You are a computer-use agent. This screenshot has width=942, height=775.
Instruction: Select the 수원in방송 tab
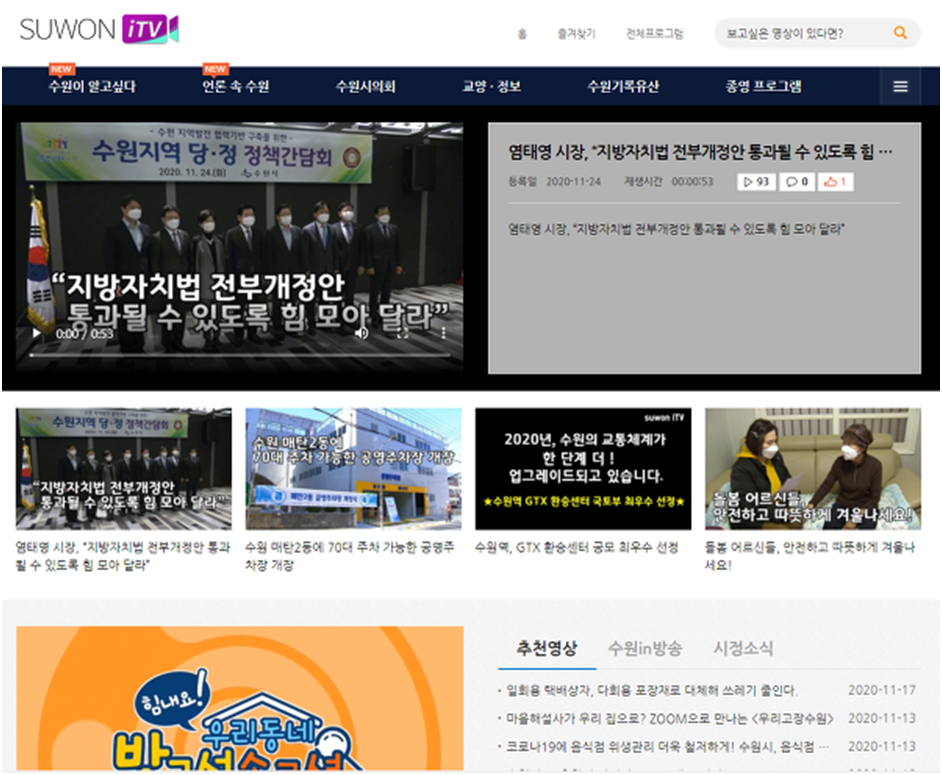pyautogui.click(x=645, y=648)
